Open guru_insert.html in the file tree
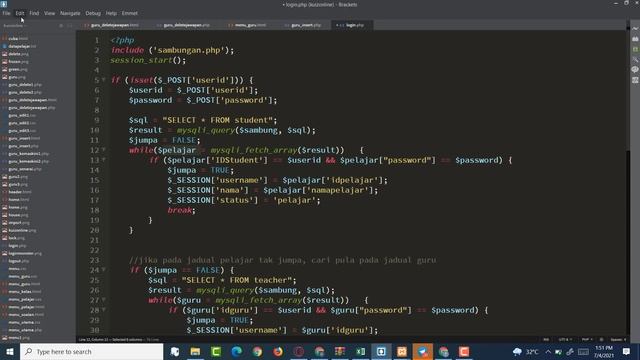The image size is (640, 360). pos(24,138)
